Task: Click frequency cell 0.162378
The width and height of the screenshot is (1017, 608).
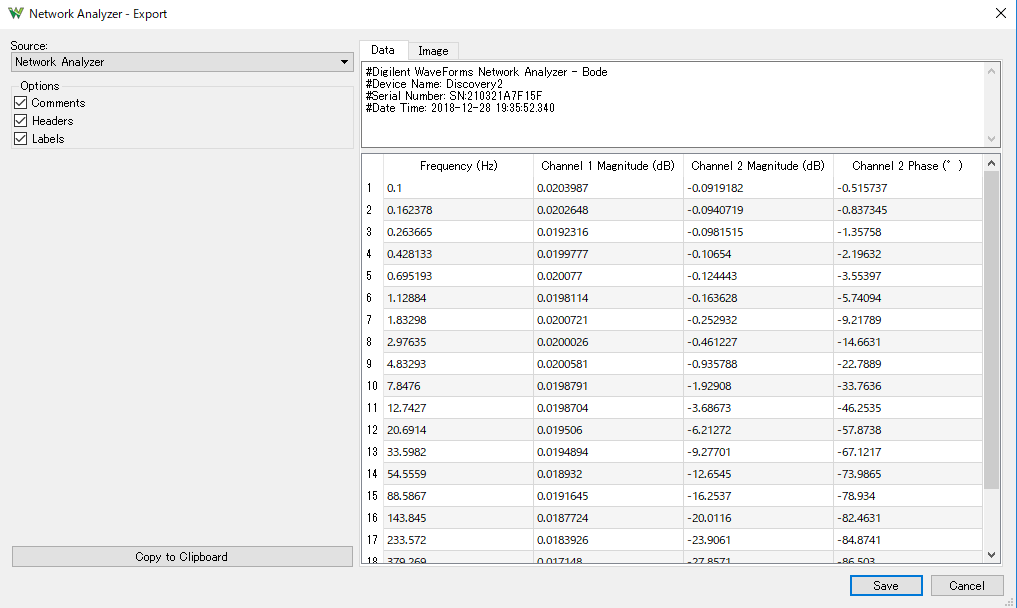Action: 459,210
